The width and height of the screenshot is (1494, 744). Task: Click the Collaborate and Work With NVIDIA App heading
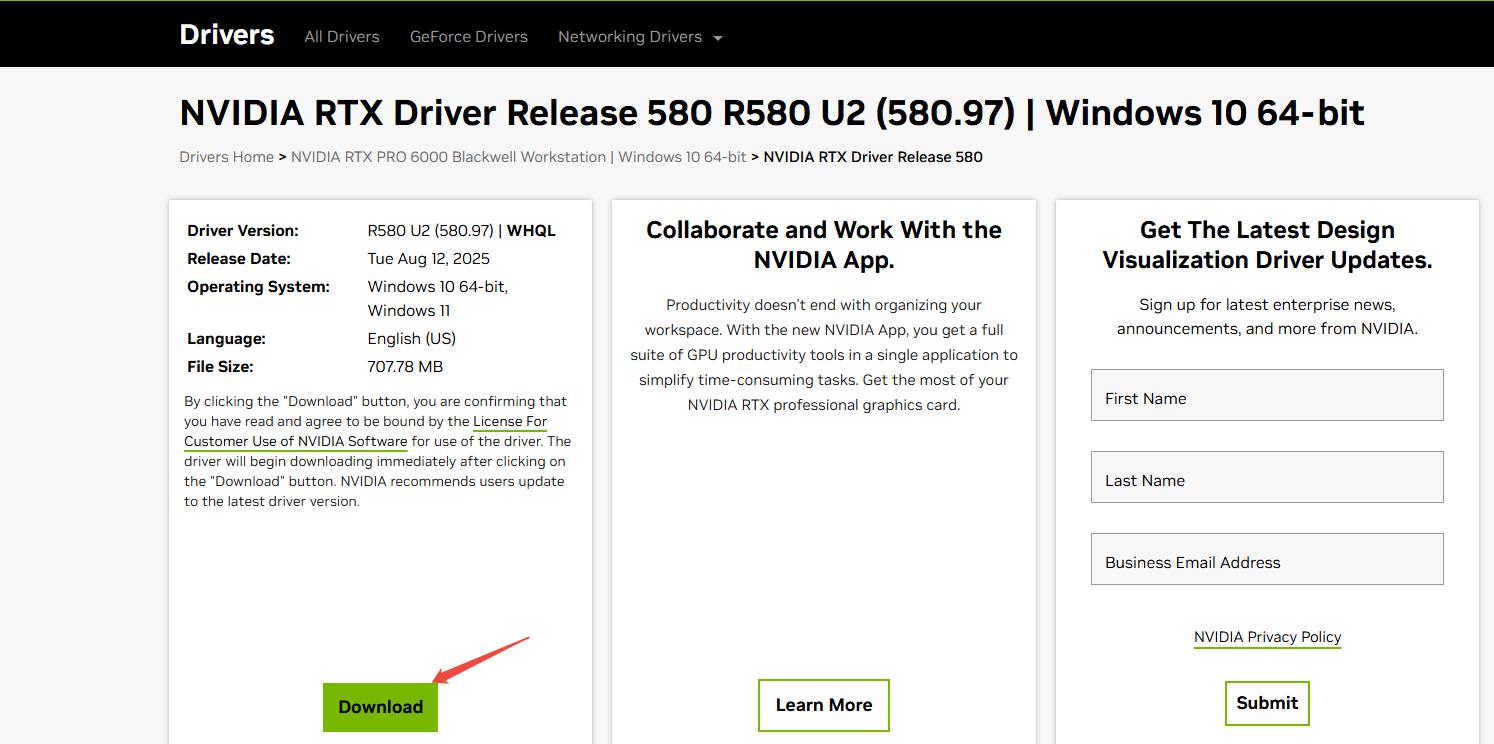[x=823, y=245]
